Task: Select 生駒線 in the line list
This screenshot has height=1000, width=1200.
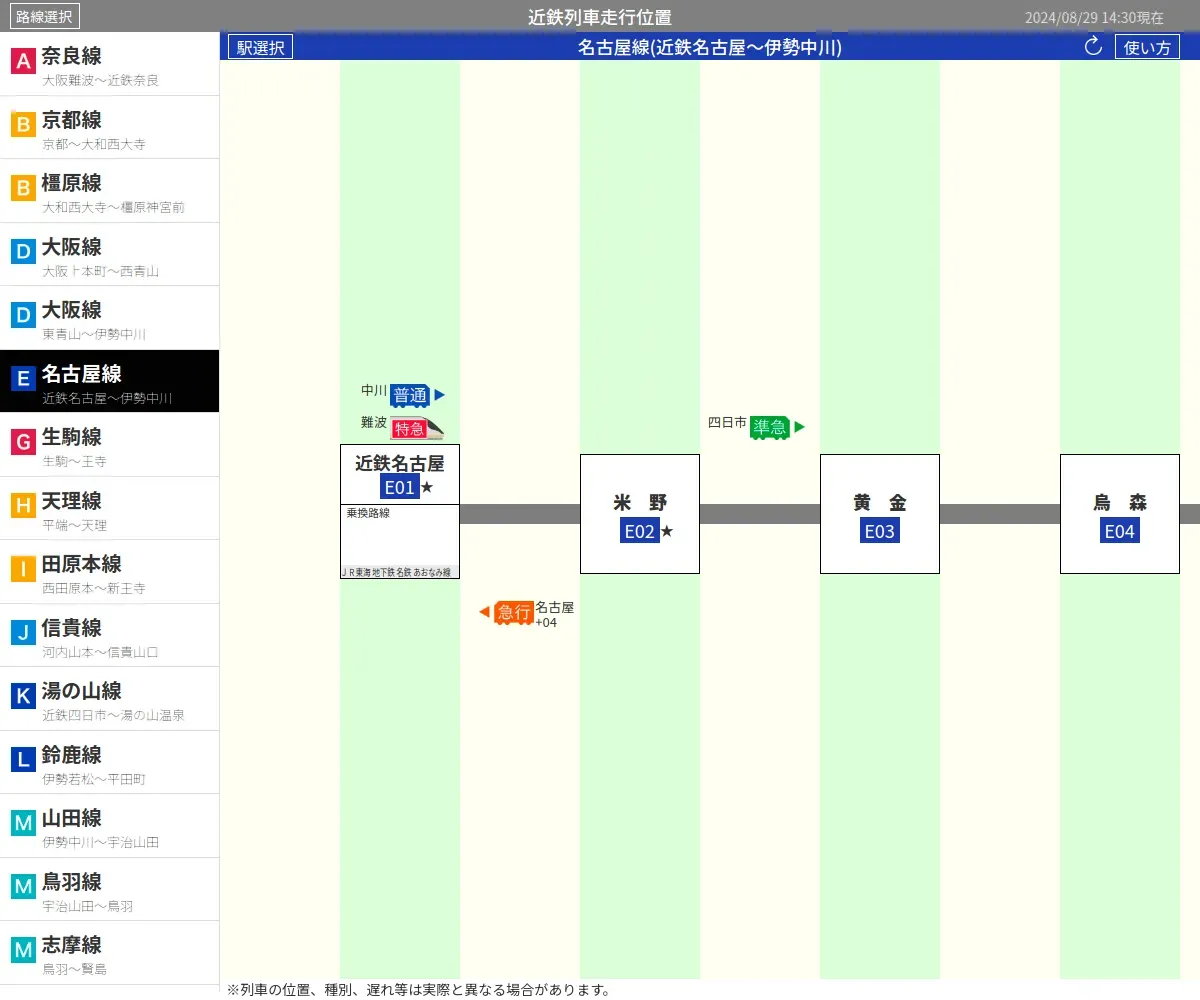Action: [109, 445]
